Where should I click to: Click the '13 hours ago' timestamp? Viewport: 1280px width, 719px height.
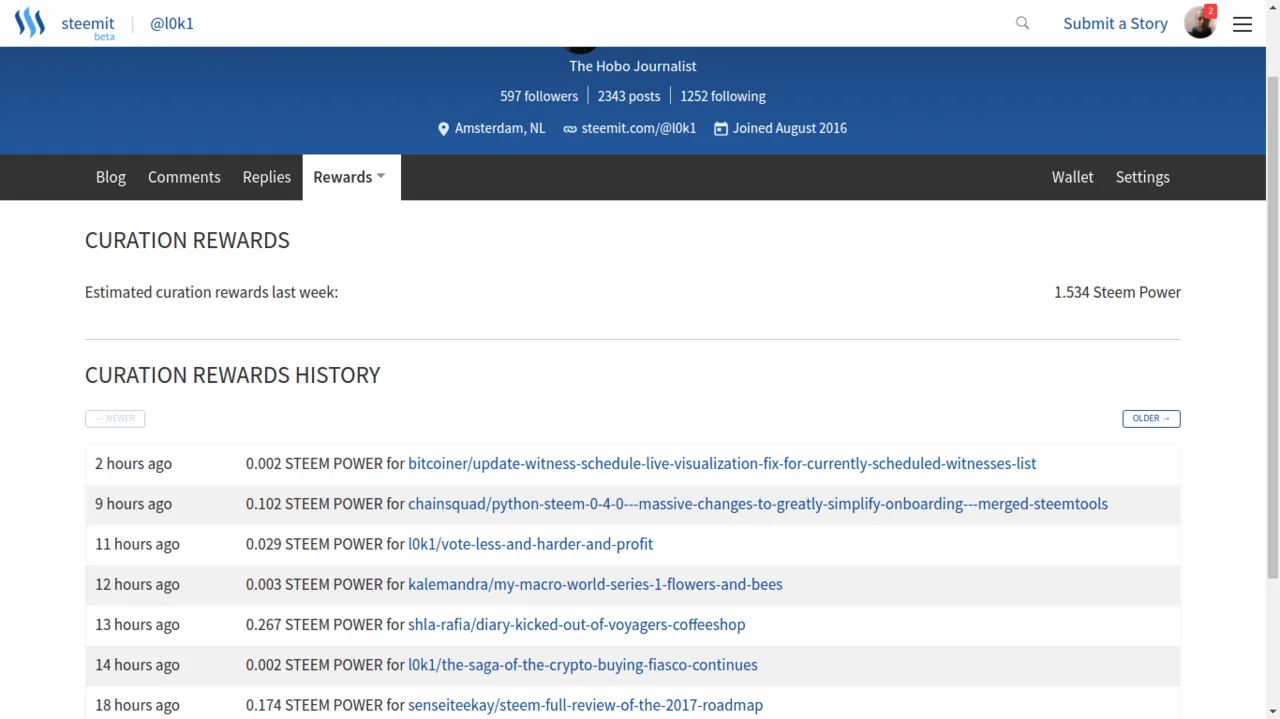(x=137, y=624)
